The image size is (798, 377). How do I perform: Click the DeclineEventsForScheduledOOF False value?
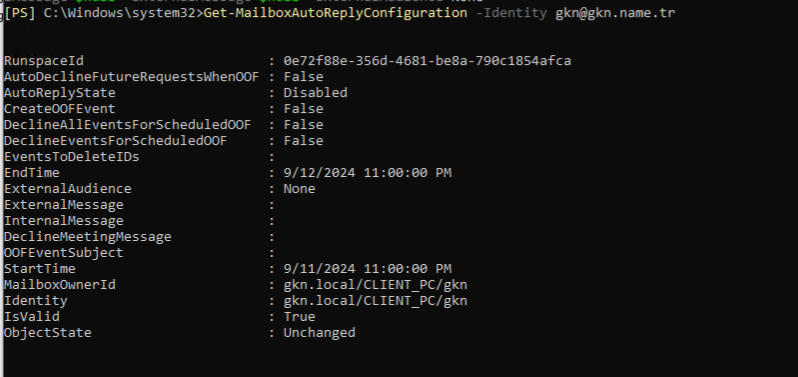click(x=303, y=141)
